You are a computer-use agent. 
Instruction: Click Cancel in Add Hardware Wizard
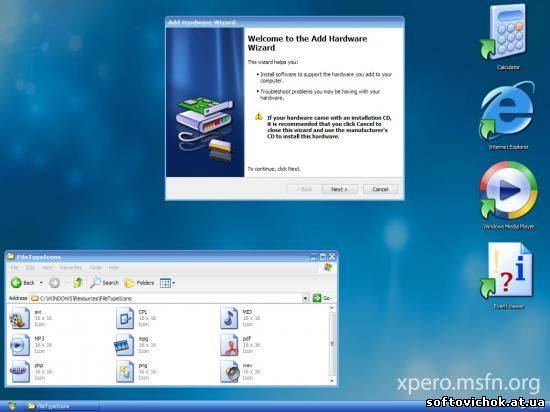click(380, 189)
